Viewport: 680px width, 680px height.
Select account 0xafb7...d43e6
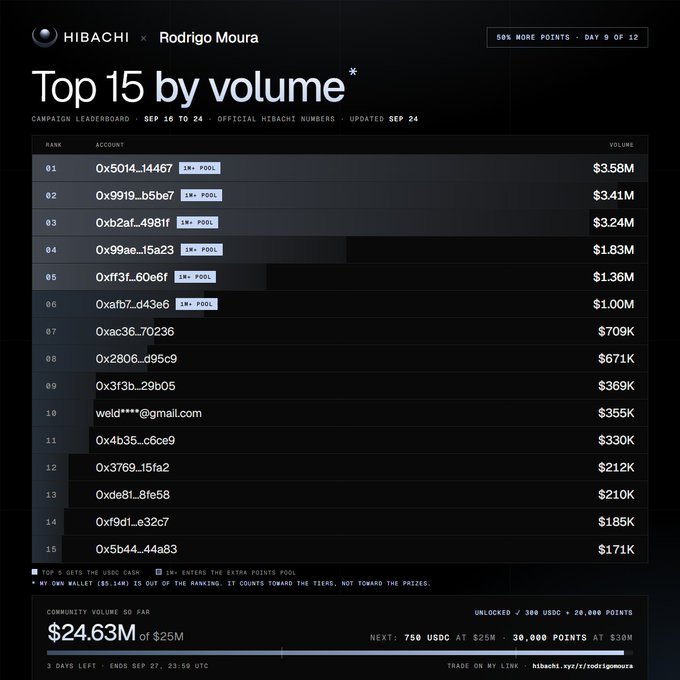point(133,304)
